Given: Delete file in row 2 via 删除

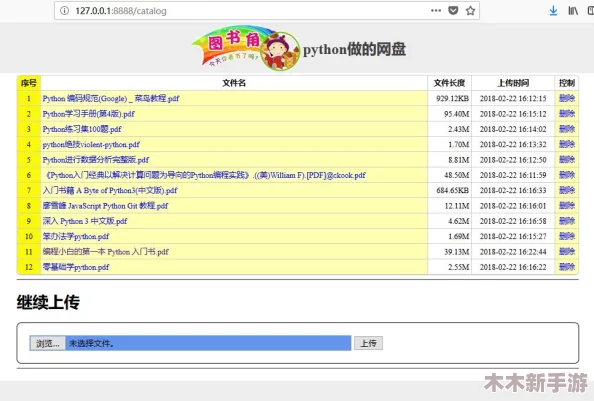Looking at the screenshot, I should (567, 114).
